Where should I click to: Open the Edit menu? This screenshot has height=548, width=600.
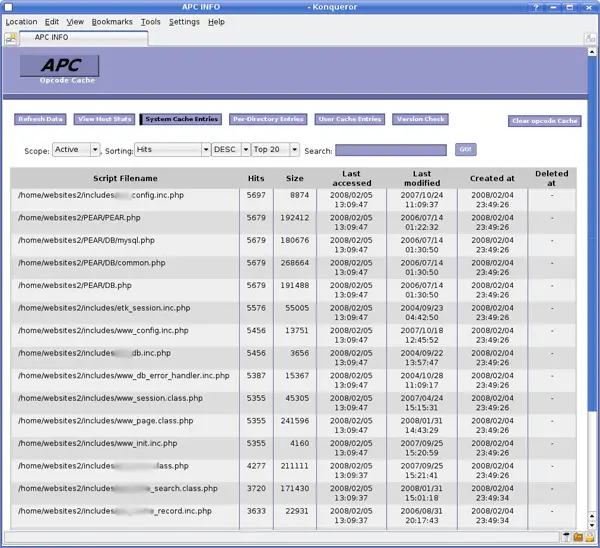pos(52,22)
